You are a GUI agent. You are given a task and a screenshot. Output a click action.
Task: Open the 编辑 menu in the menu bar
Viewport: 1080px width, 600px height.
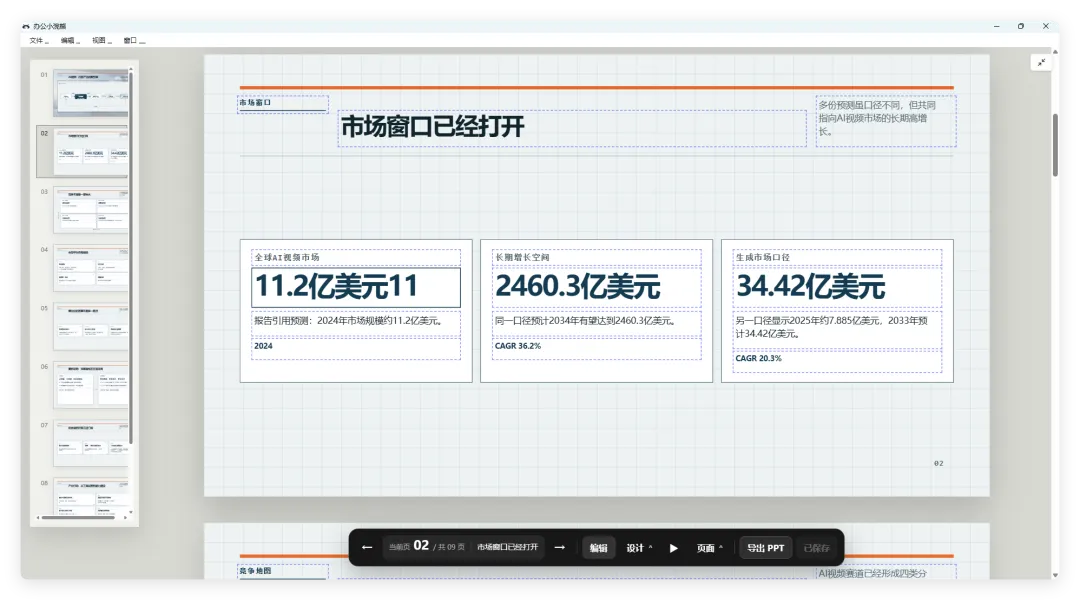(x=70, y=41)
